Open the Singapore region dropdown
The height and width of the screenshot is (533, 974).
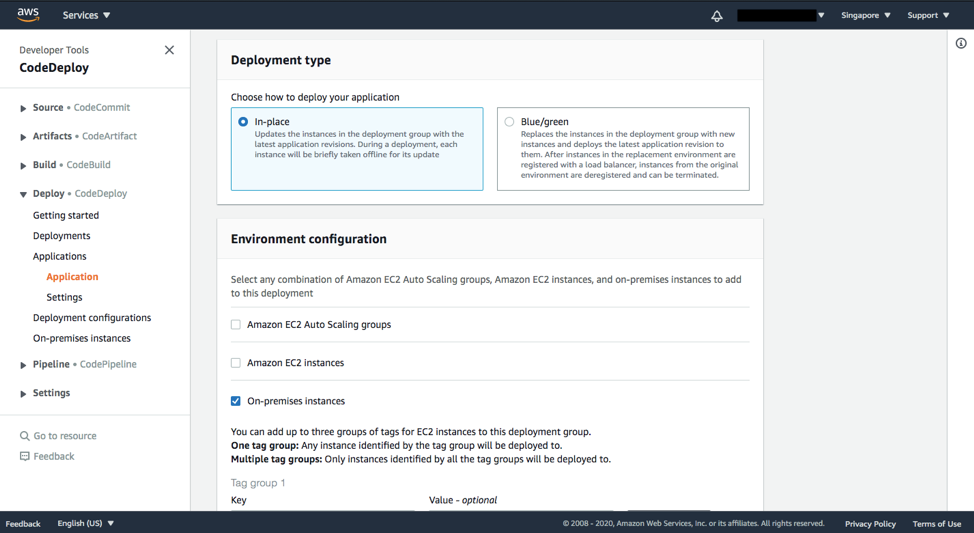pos(866,15)
